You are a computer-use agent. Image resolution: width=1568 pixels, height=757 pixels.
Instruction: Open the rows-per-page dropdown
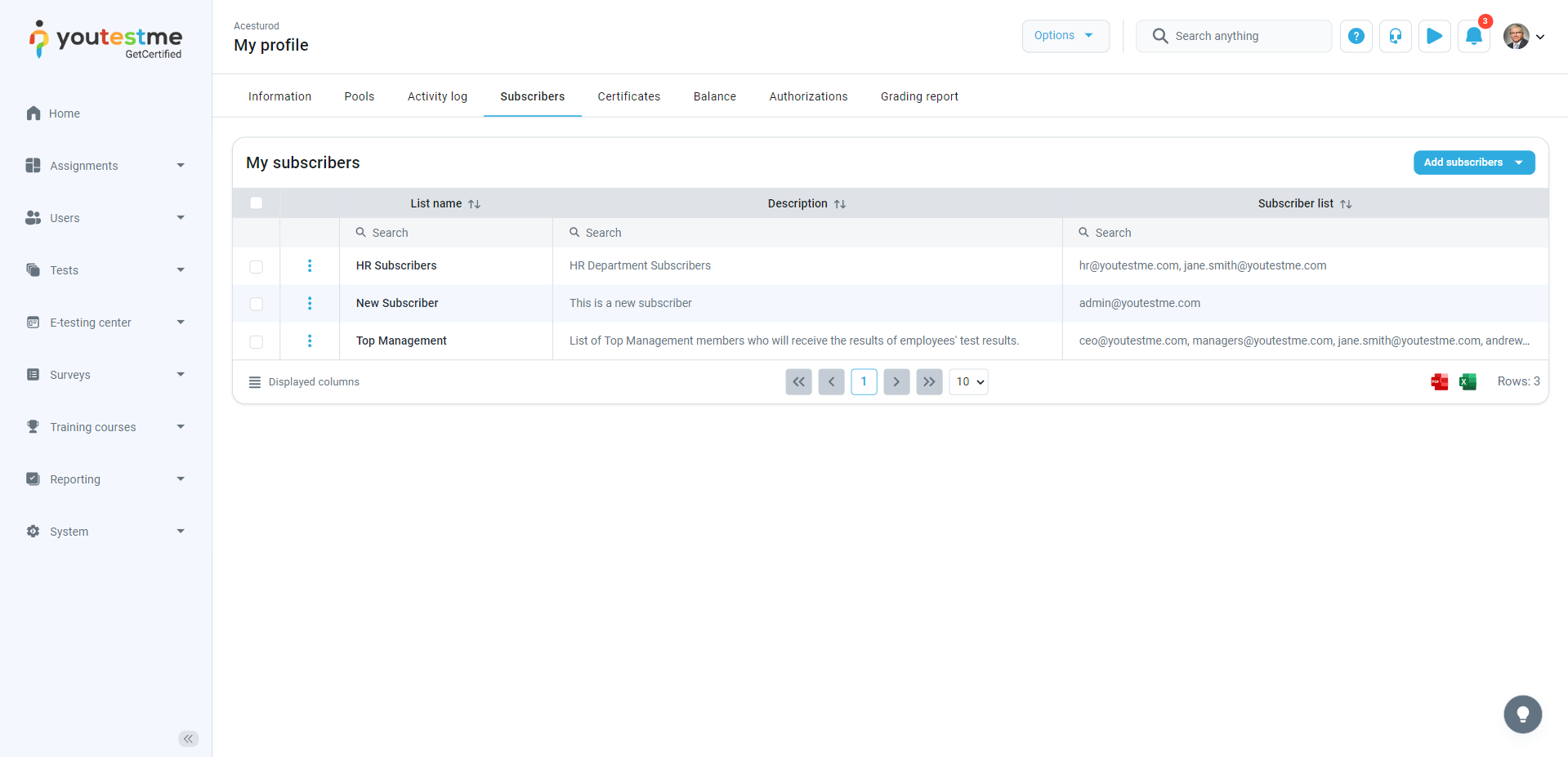coord(968,381)
